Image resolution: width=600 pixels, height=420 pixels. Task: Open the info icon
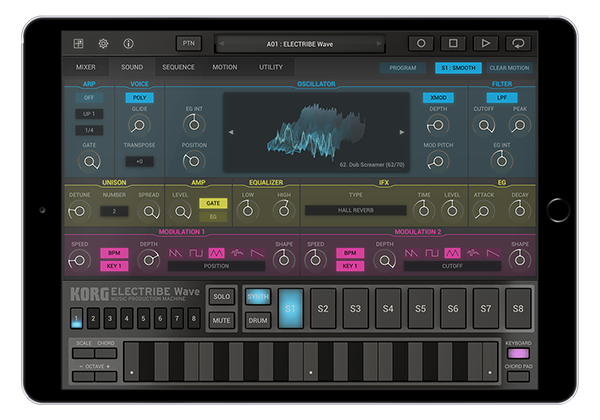click(128, 44)
